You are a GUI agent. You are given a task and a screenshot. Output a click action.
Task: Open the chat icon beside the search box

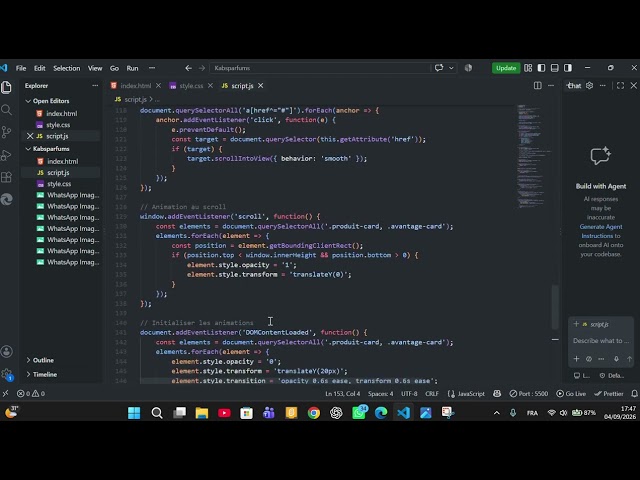pyautogui.click(x=439, y=68)
